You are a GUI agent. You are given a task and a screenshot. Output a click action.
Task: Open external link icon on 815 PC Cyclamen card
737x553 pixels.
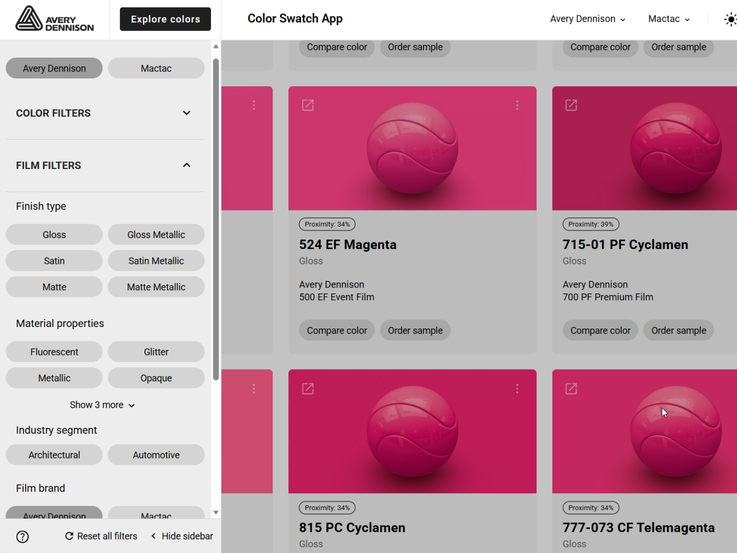coord(308,389)
